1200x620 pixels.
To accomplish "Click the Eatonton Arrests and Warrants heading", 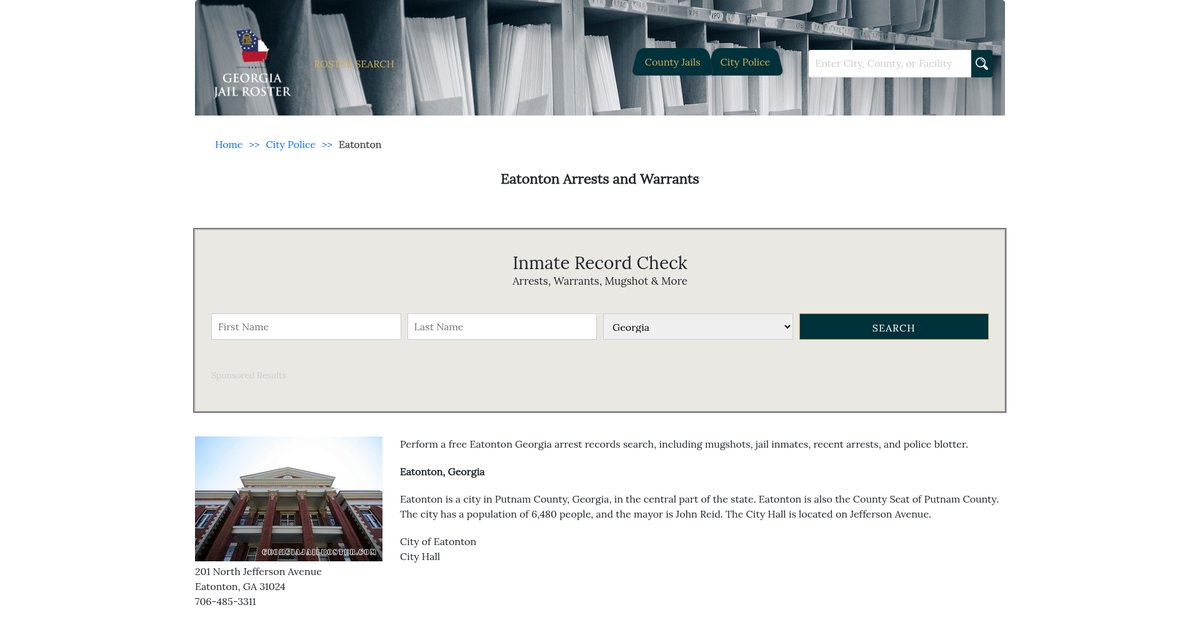I will coord(599,179).
